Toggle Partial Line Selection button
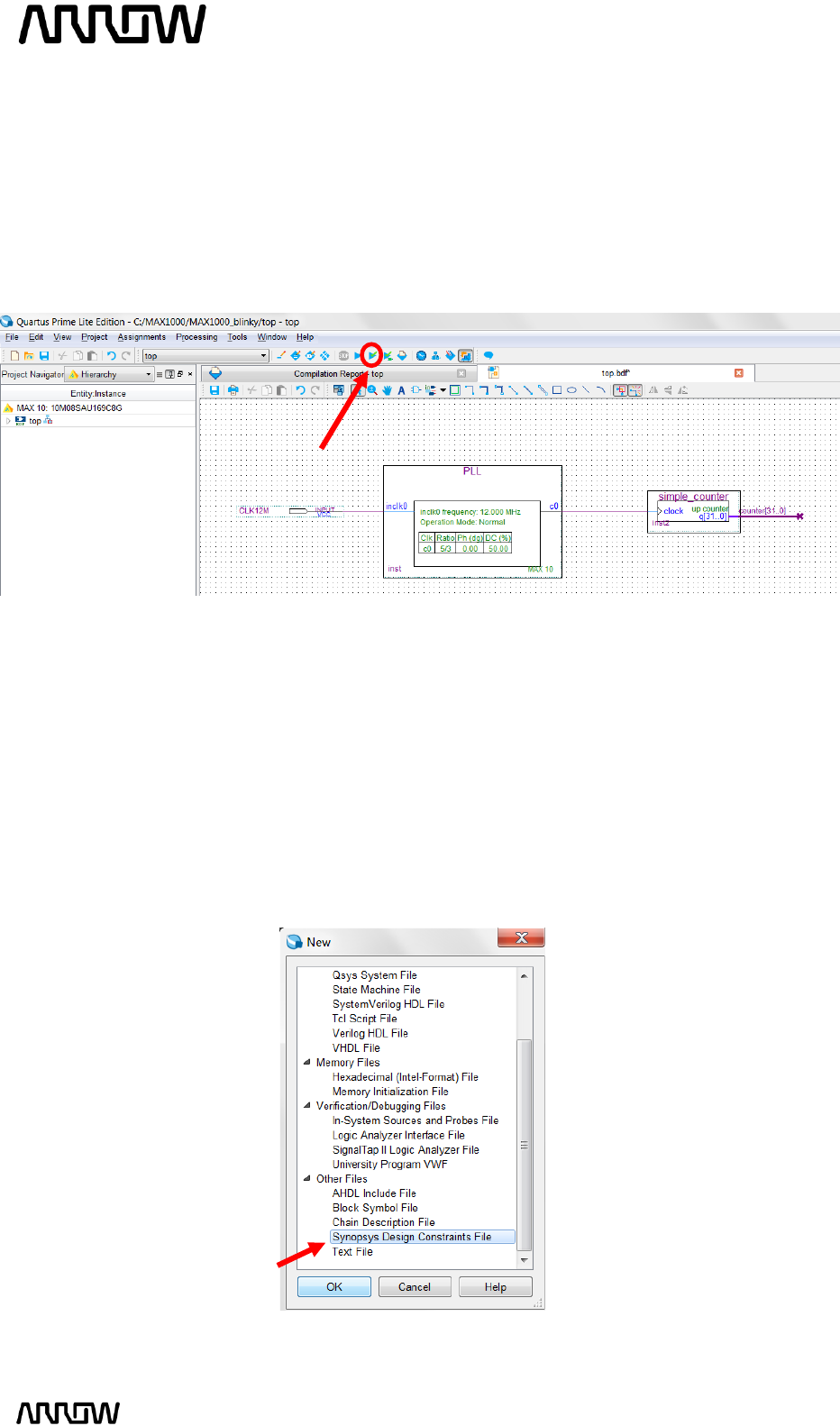 point(635,390)
